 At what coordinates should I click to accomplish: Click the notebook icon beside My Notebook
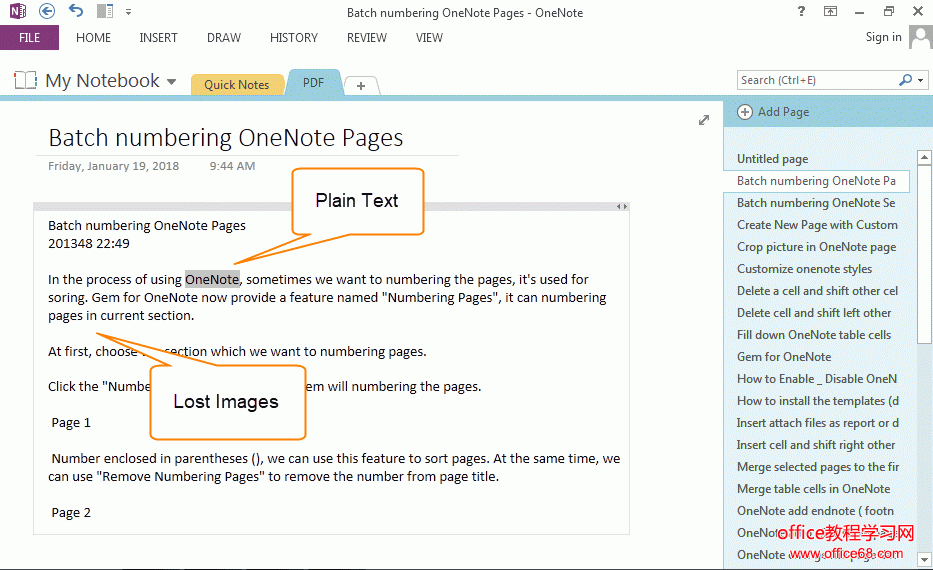[26, 81]
